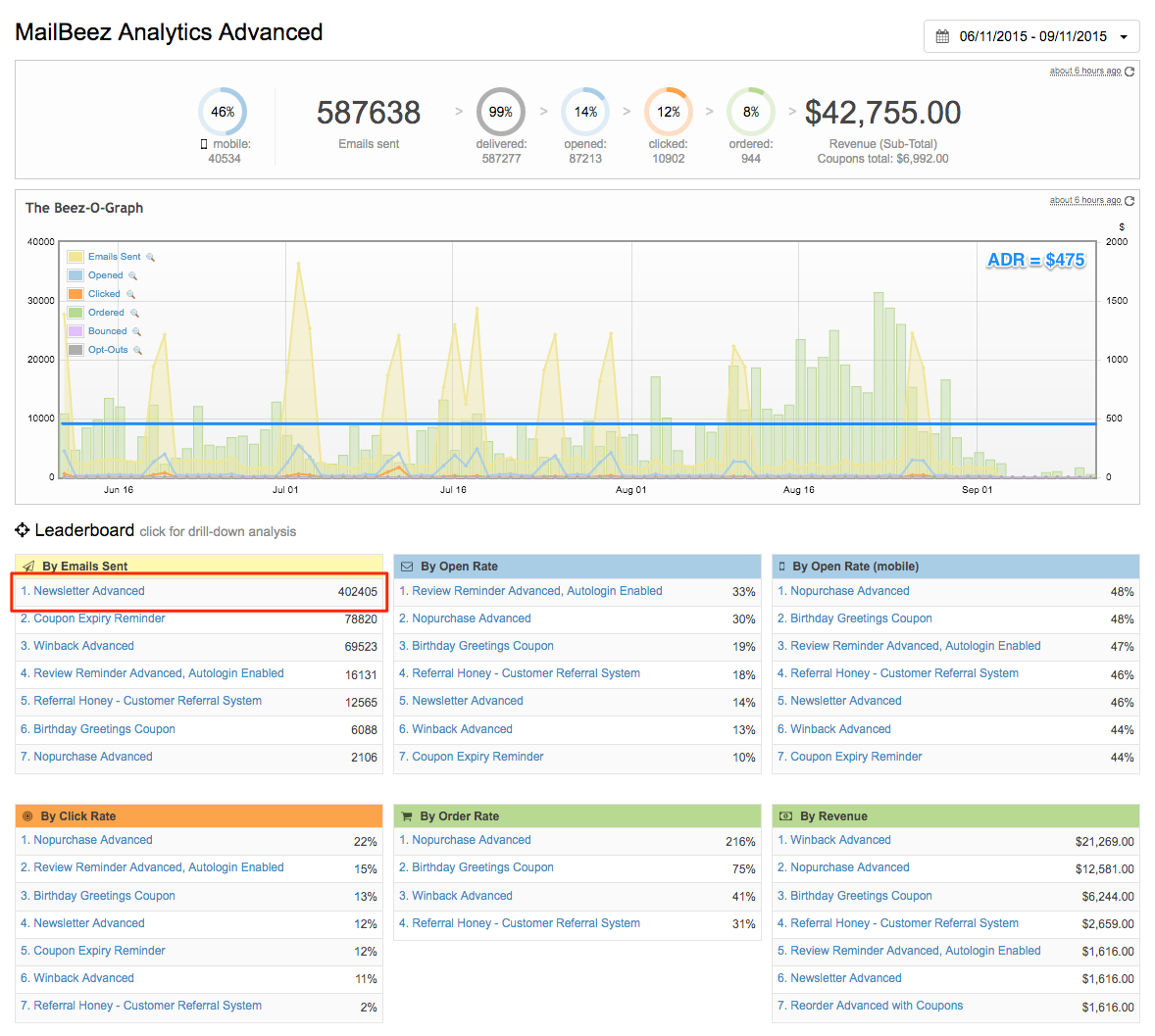
Task: Click envelope icon in By Open Rate header
Action: 407,567
